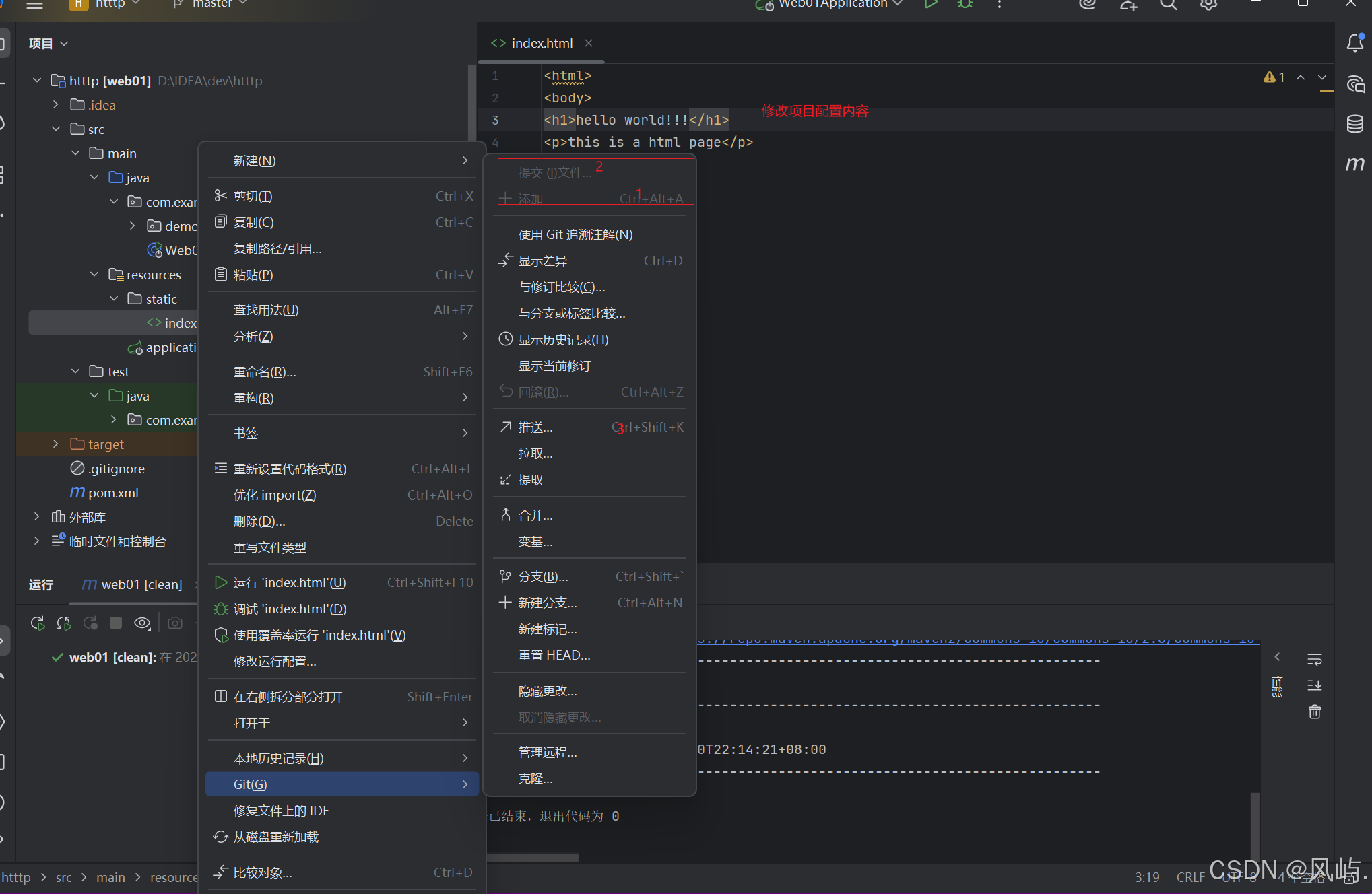Select pom.xml in project tree
This screenshot has width=1372, height=894.
point(112,492)
